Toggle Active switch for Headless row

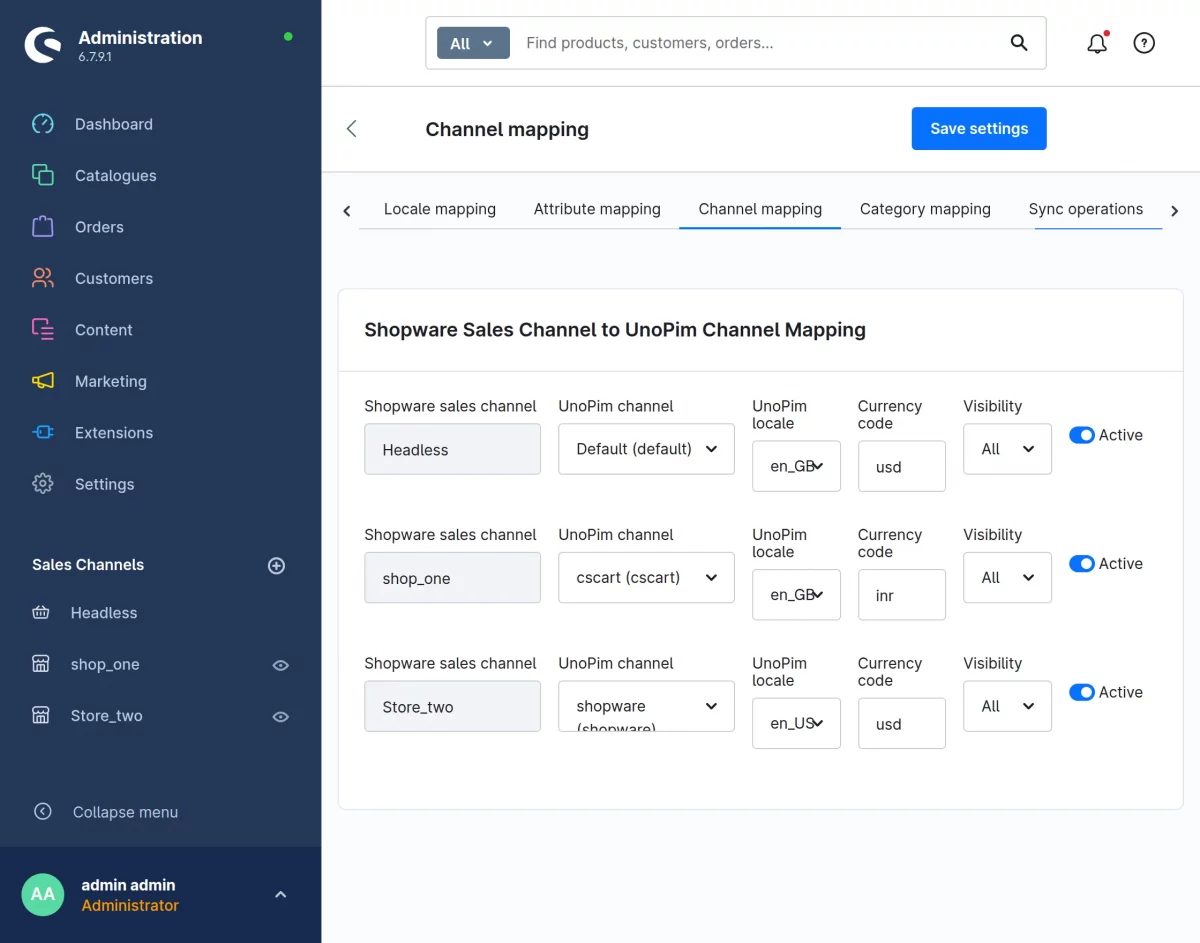(x=1082, y=435)
